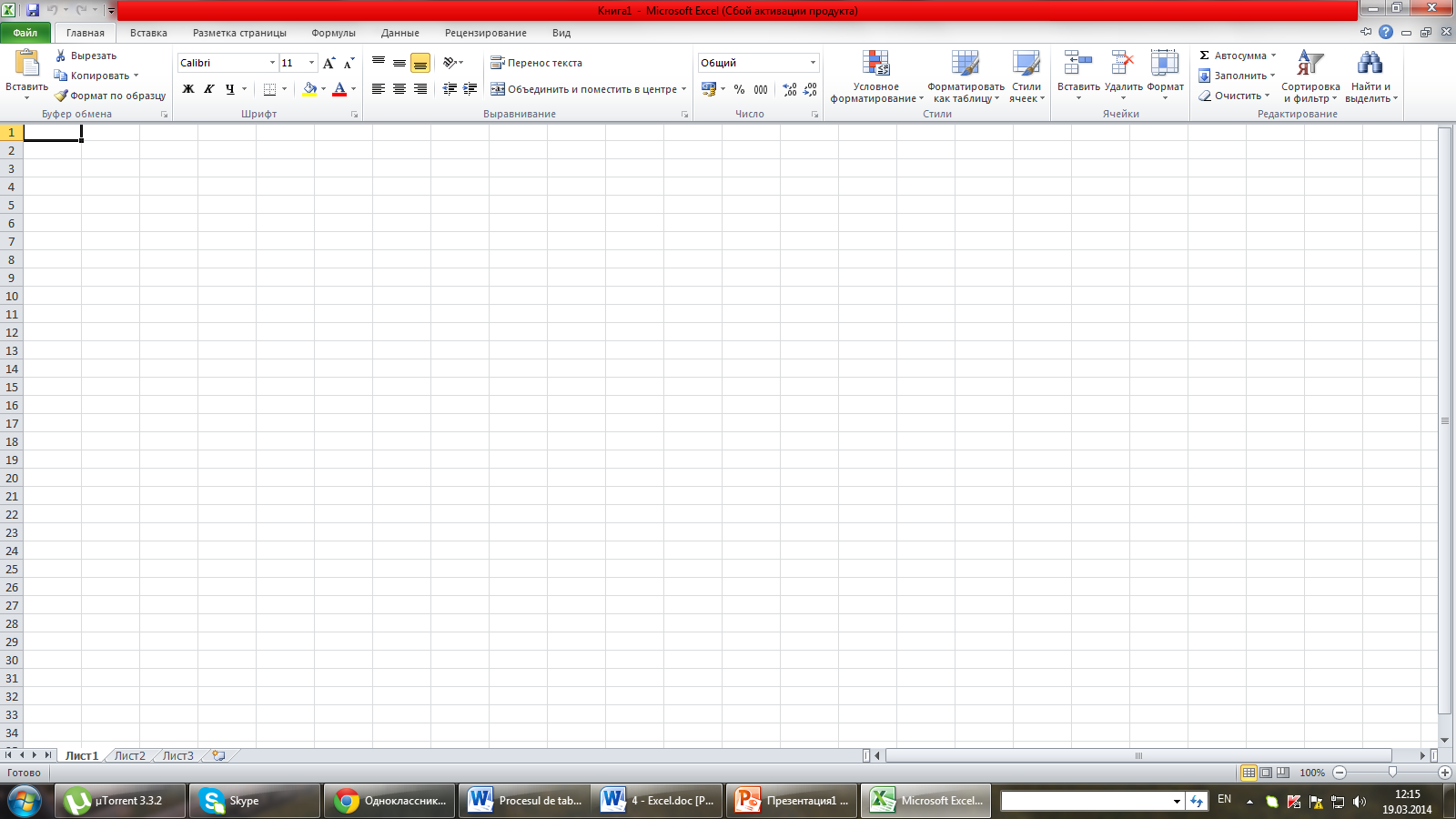Switch to the Формулы tab
1456x819 pixels.
(x=333, y=33)
